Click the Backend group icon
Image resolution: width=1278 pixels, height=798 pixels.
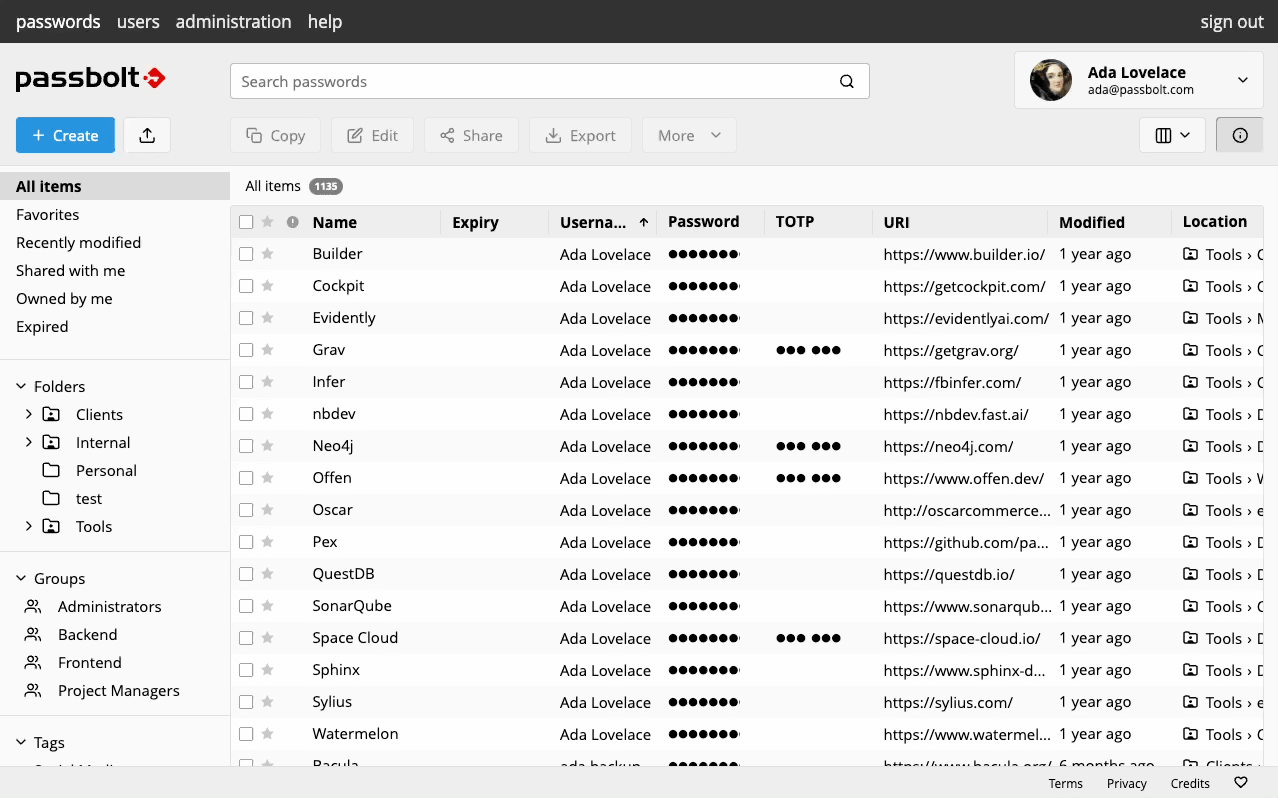33,634
